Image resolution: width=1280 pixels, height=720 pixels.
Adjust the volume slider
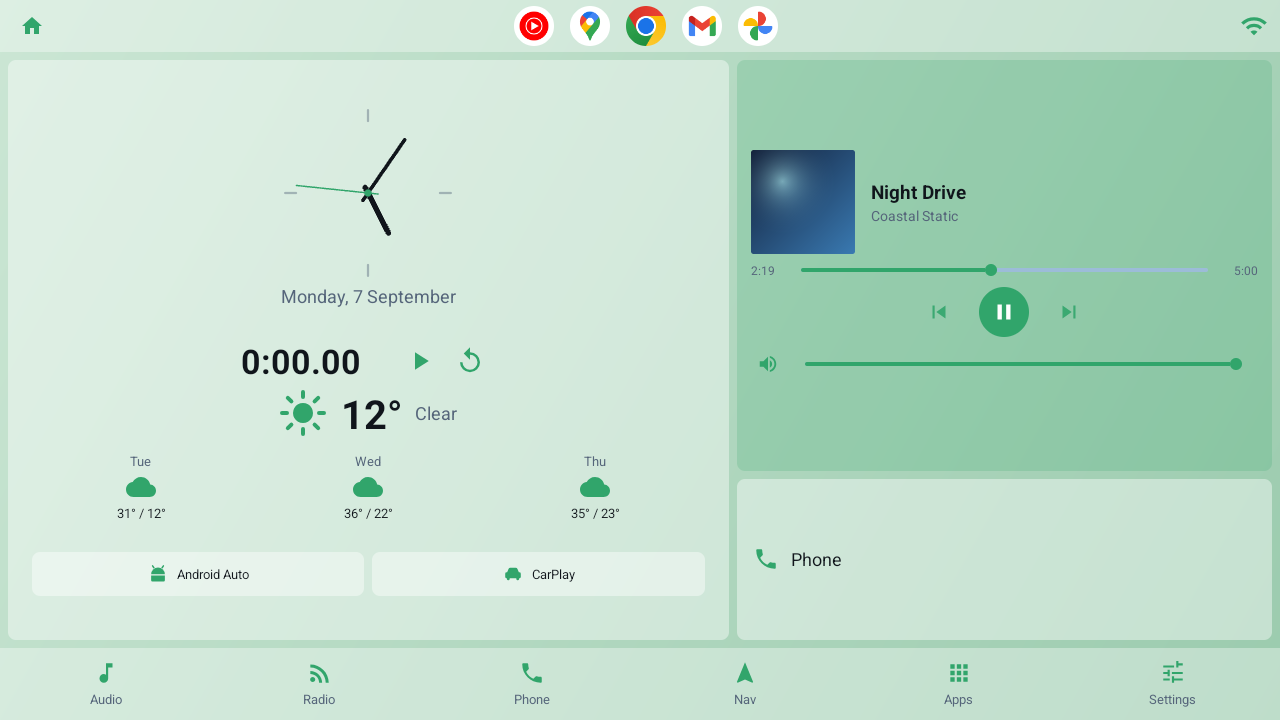point(1023,364)
